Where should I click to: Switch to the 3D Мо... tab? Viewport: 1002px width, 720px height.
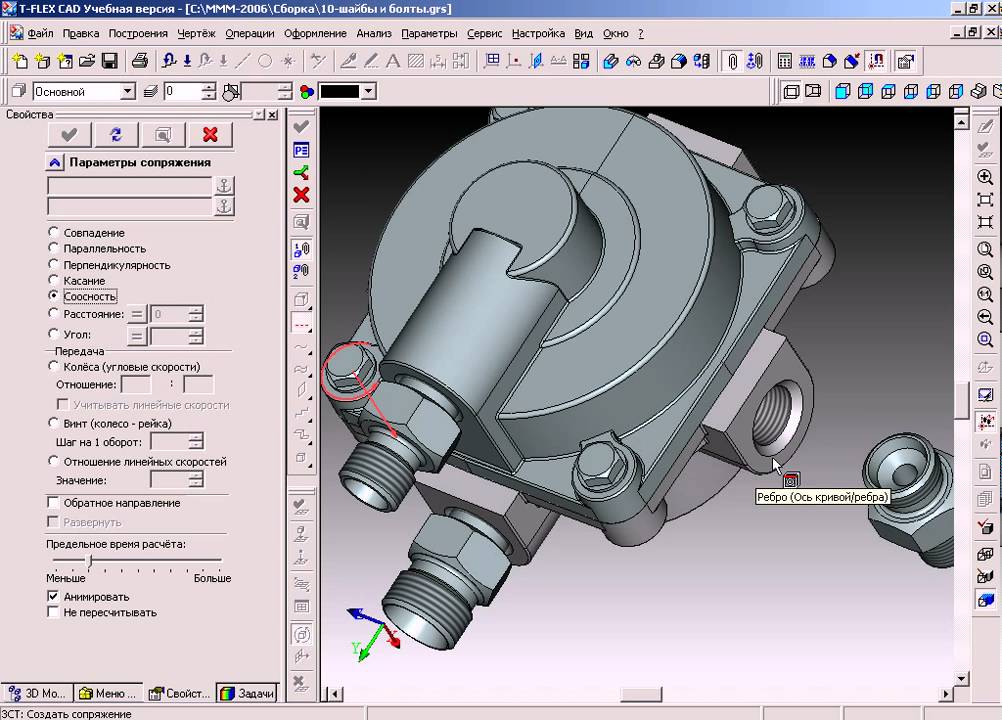pyautogui.click(x=37, y=693)
